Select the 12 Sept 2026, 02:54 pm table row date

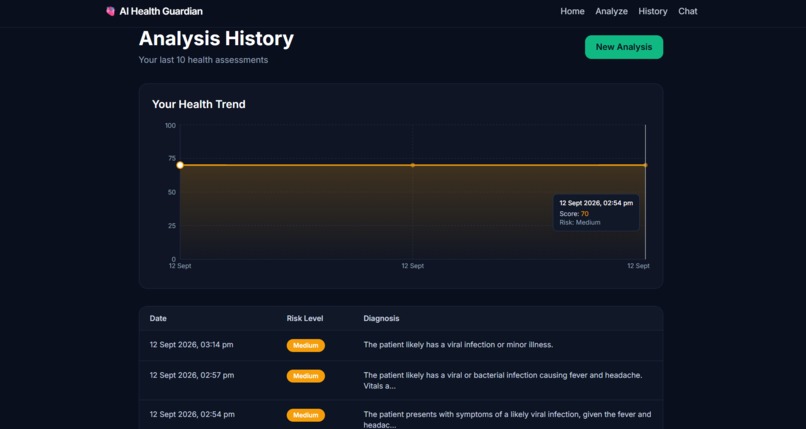click(x=192, y=415)
